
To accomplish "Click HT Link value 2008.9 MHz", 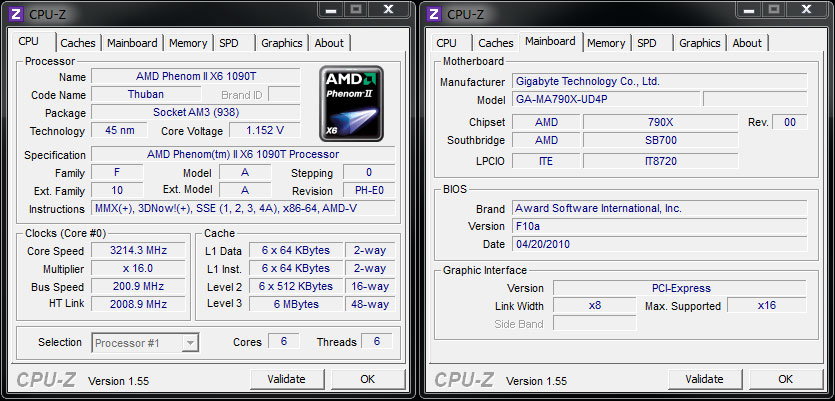I will [138, 304].
